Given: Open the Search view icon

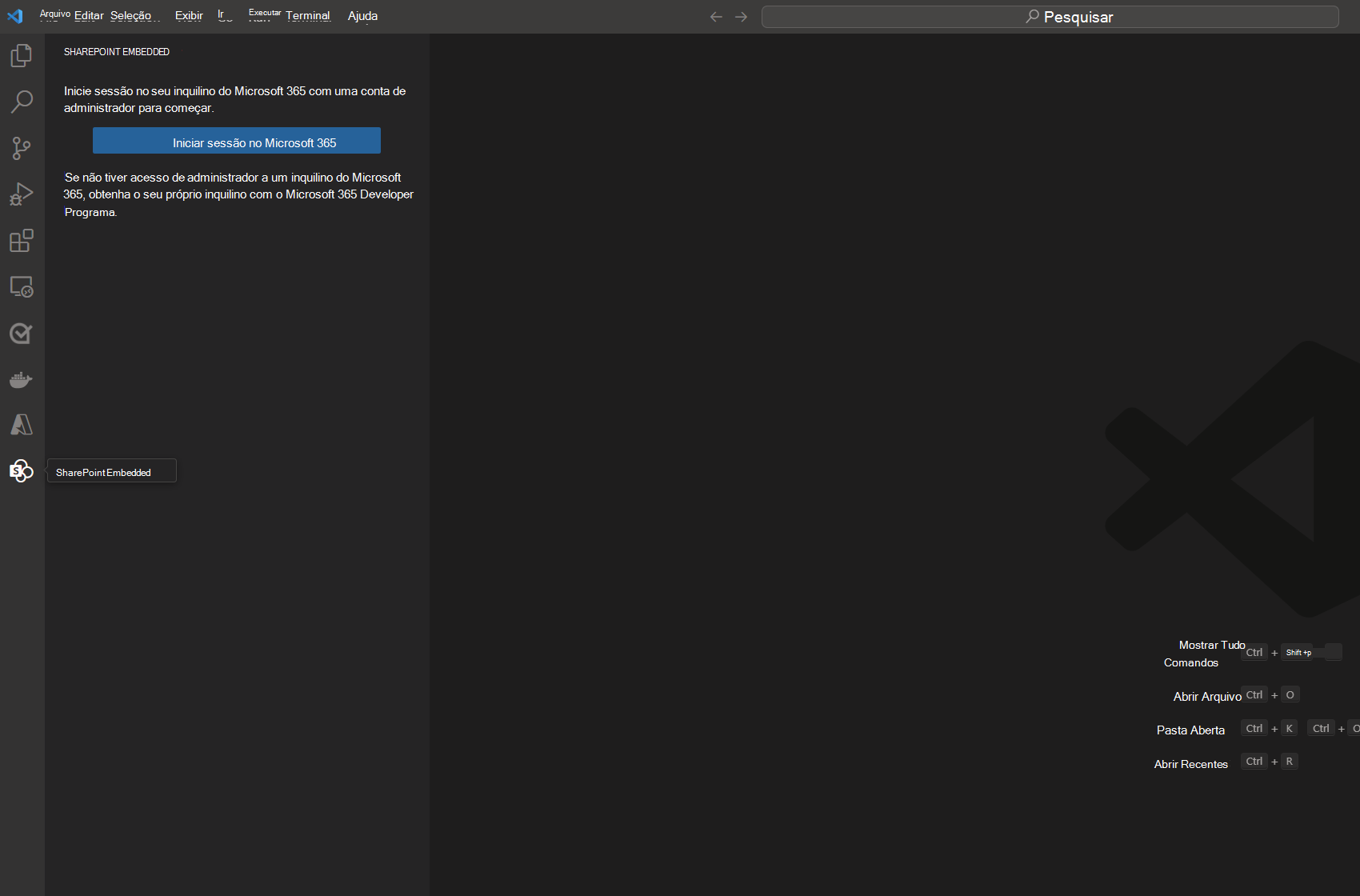Looking at the screenshot, I should pyautogui.click(x=22, y=102).
